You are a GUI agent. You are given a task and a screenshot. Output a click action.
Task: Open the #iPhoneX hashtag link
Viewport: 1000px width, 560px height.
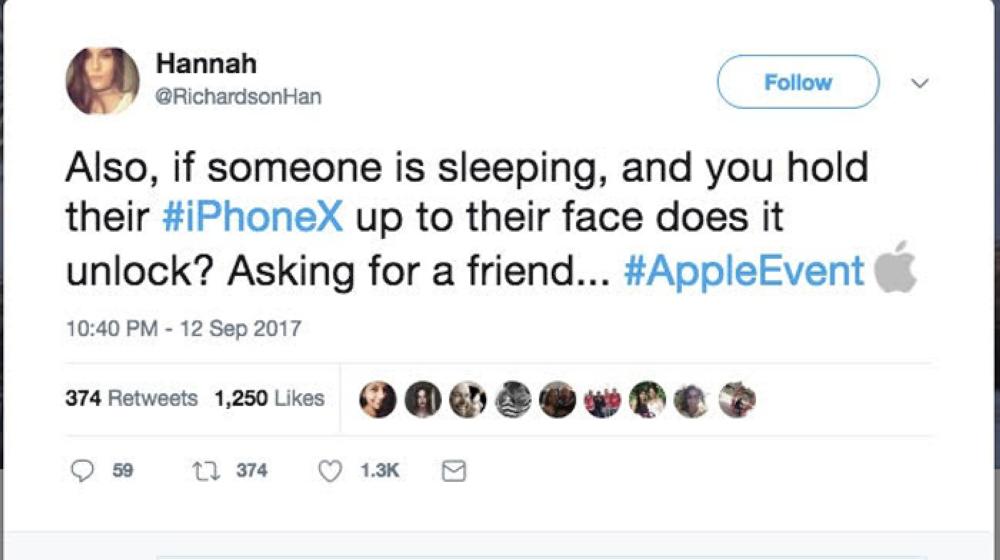click(251, 219)
